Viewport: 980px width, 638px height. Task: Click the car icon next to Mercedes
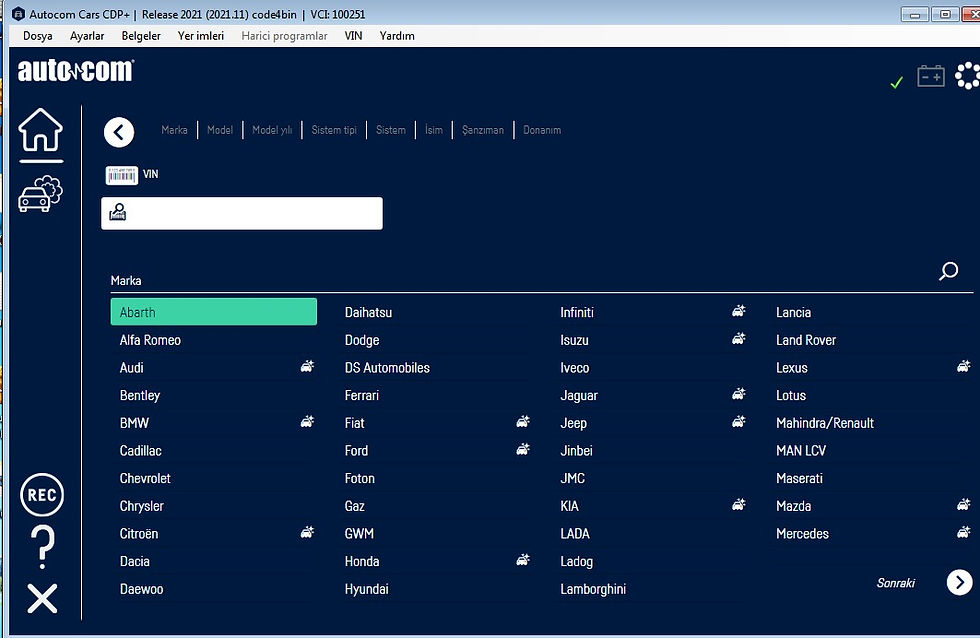tap(964, 532)
